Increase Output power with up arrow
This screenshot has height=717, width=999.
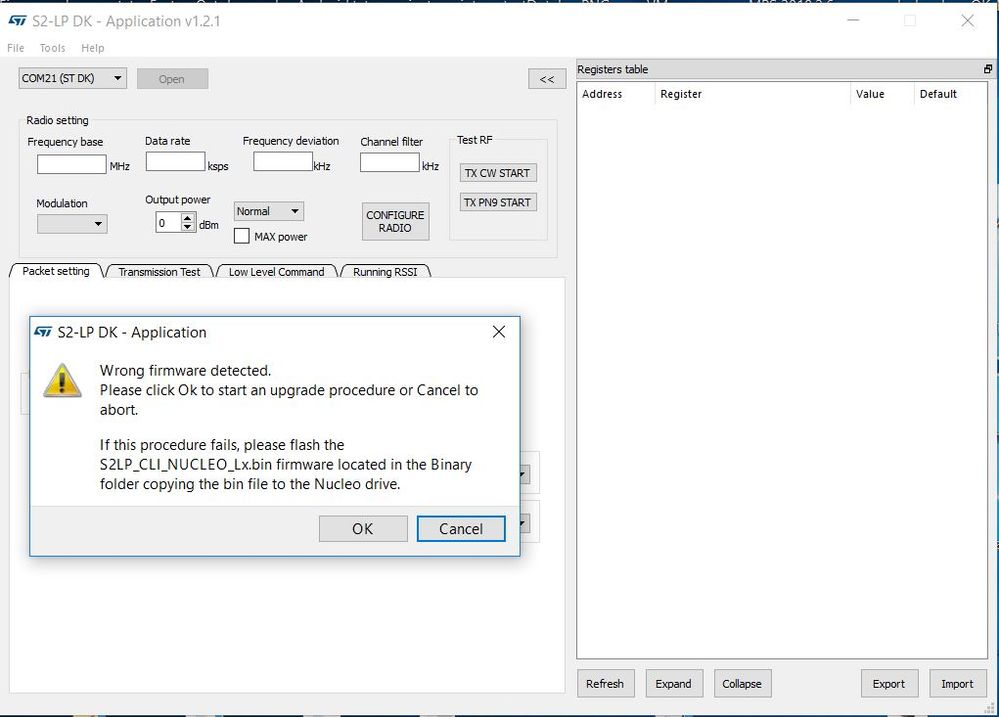click(187, 218)
